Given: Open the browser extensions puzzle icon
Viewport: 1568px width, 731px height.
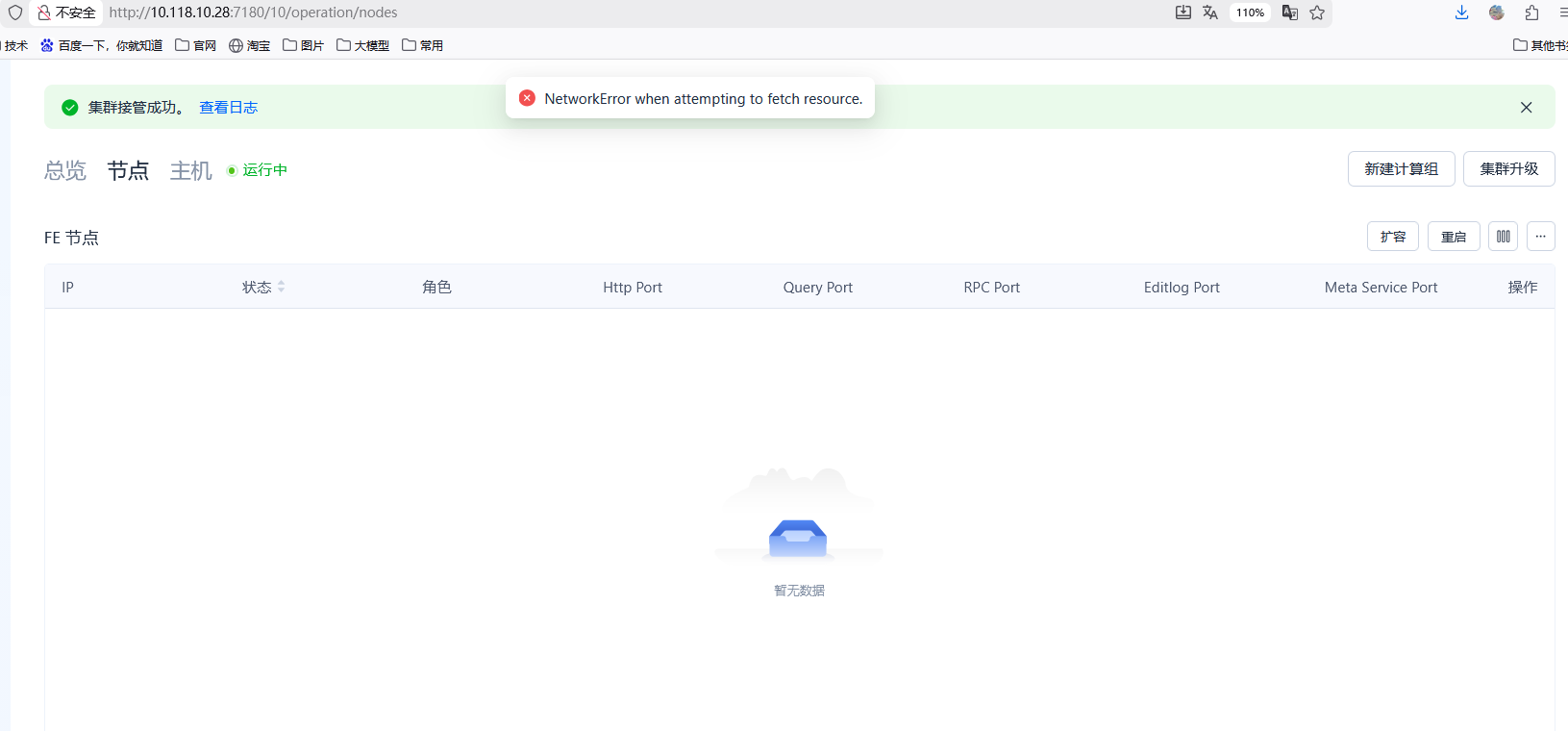Looking at the screenshot, I should (1531, 13).
